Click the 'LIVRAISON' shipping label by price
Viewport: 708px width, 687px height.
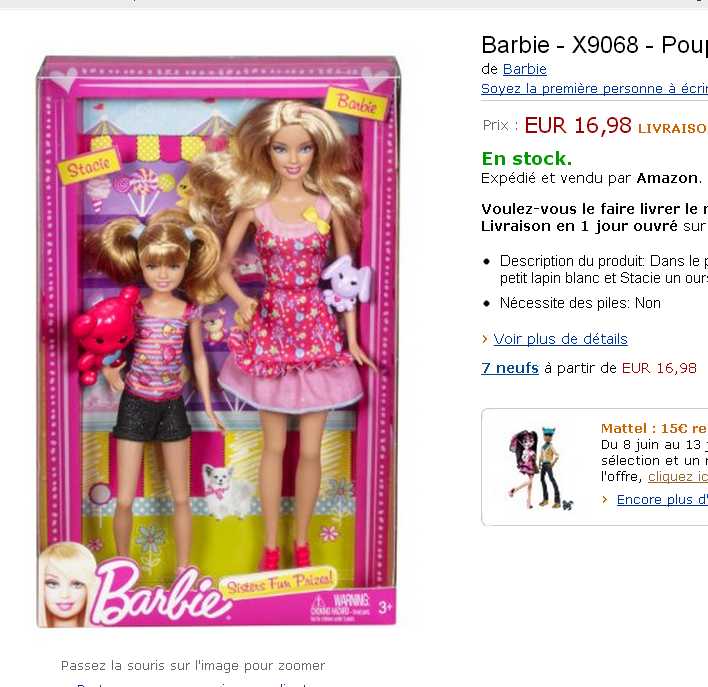tap(672, 128)
